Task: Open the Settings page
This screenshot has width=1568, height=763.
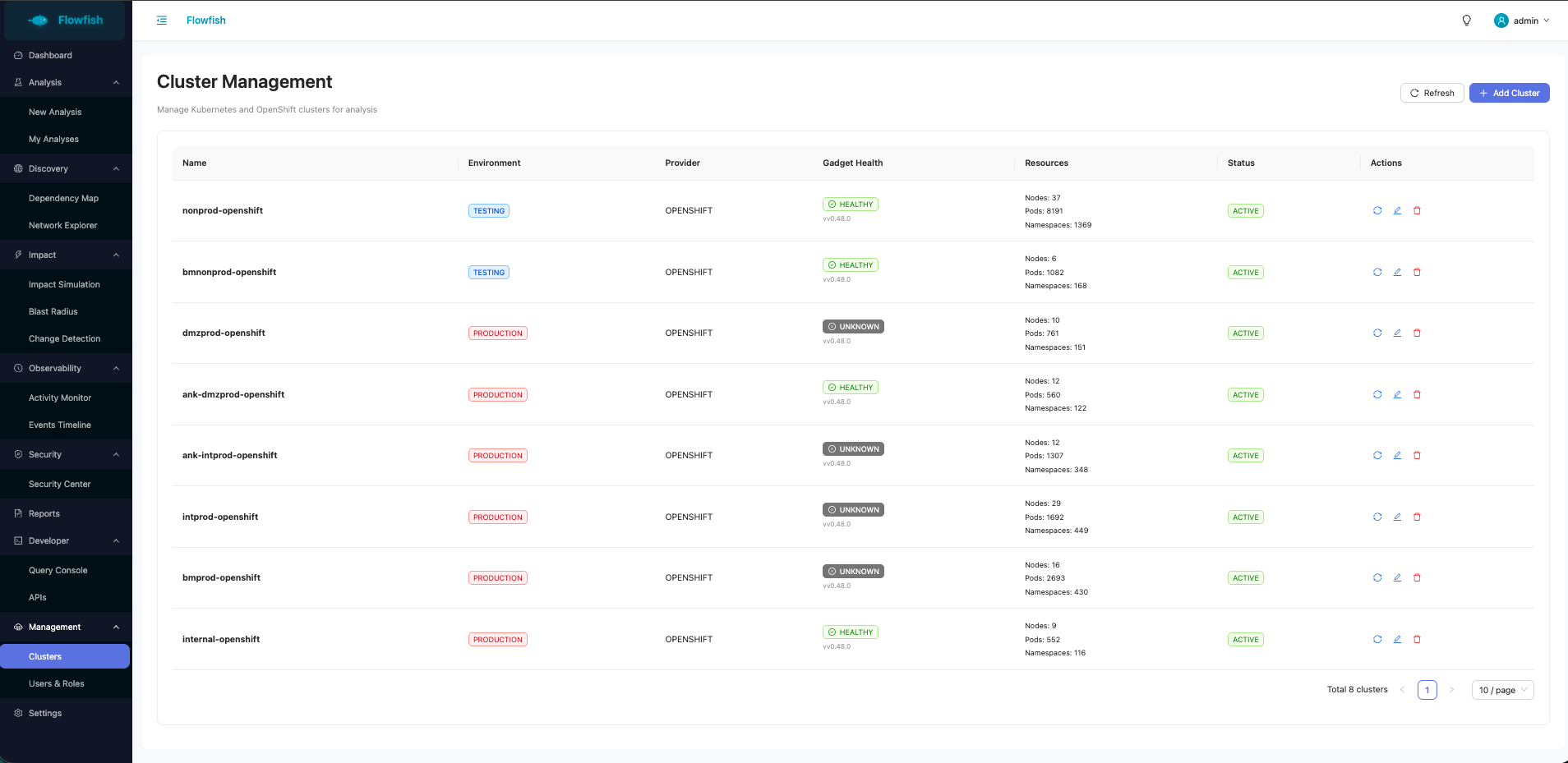Action: (66, 713)
